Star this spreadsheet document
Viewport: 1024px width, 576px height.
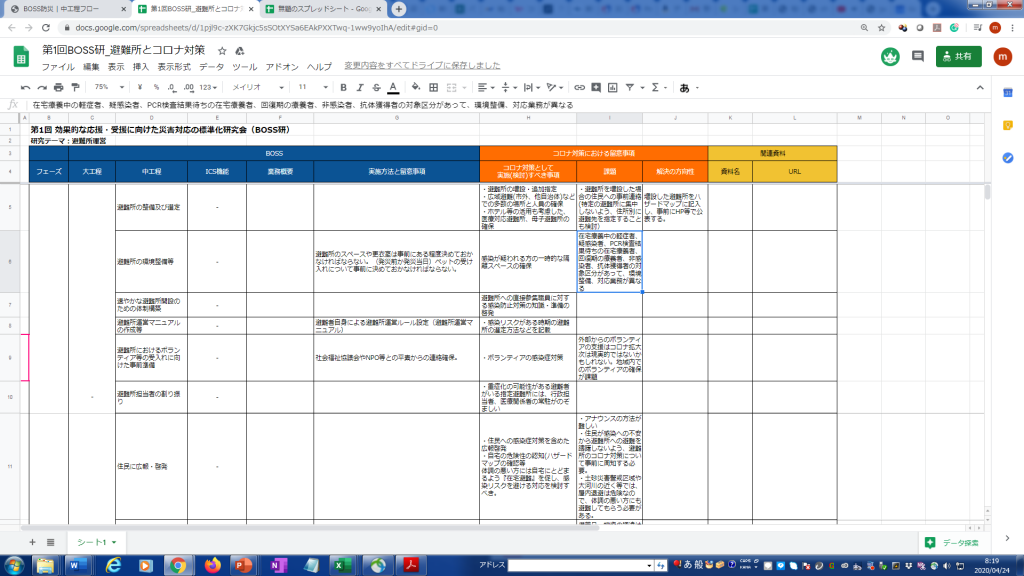pyautogui.click(x=221, y=51)
